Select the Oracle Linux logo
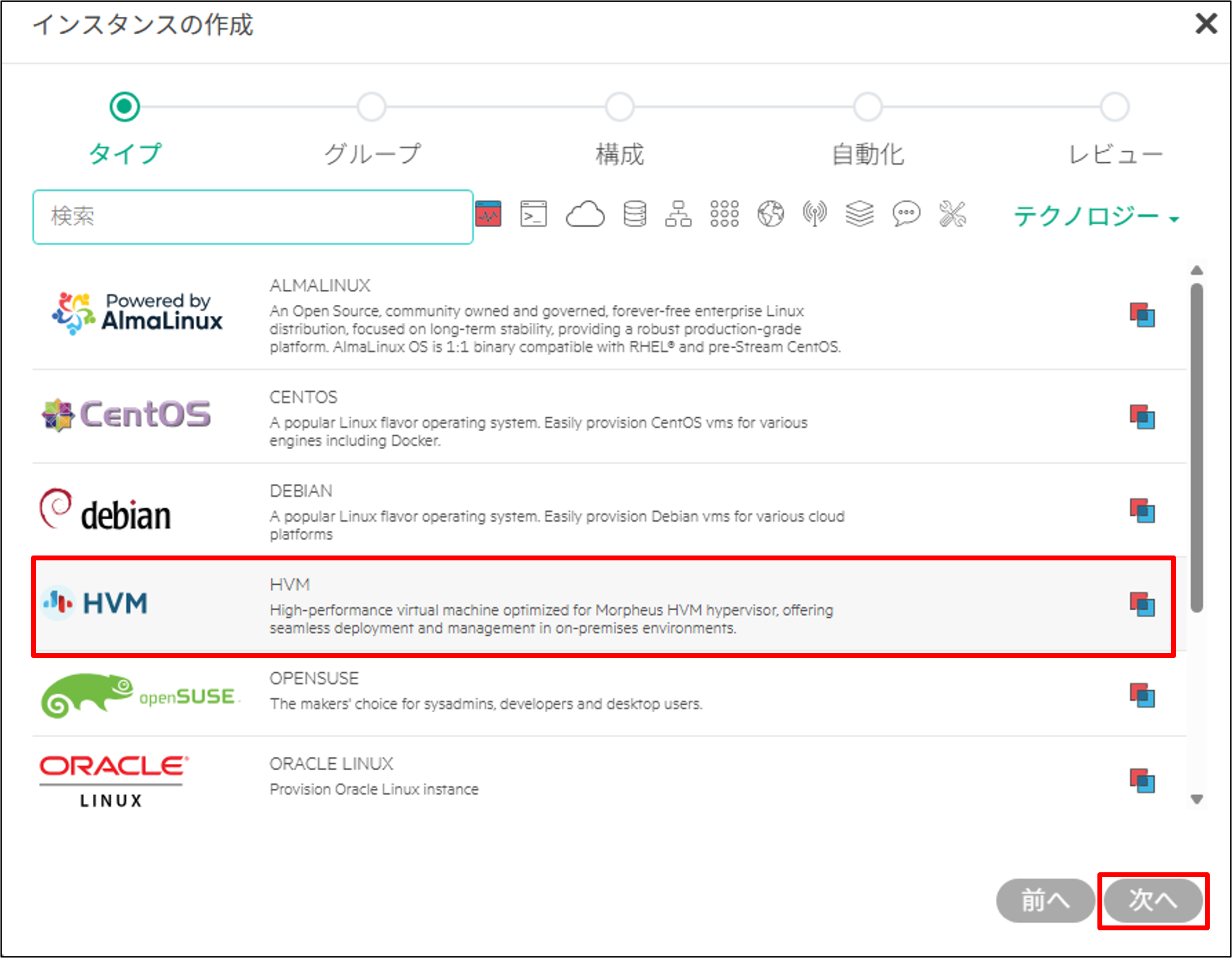The height and width of the screenshot is (958, 1232). coord(114,782)
